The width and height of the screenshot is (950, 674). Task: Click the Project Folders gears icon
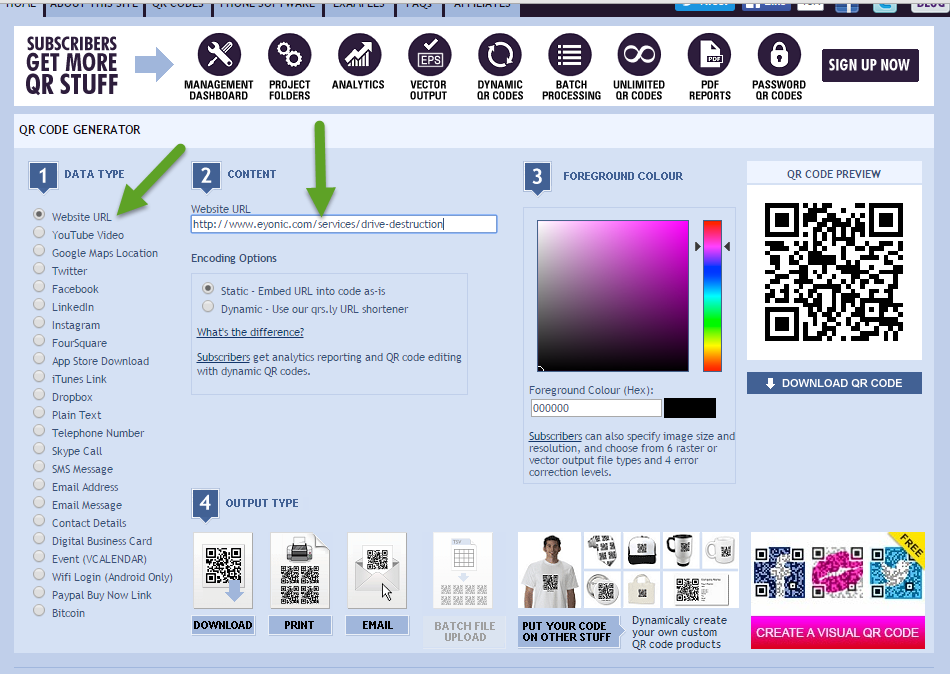tap(289, 55)
